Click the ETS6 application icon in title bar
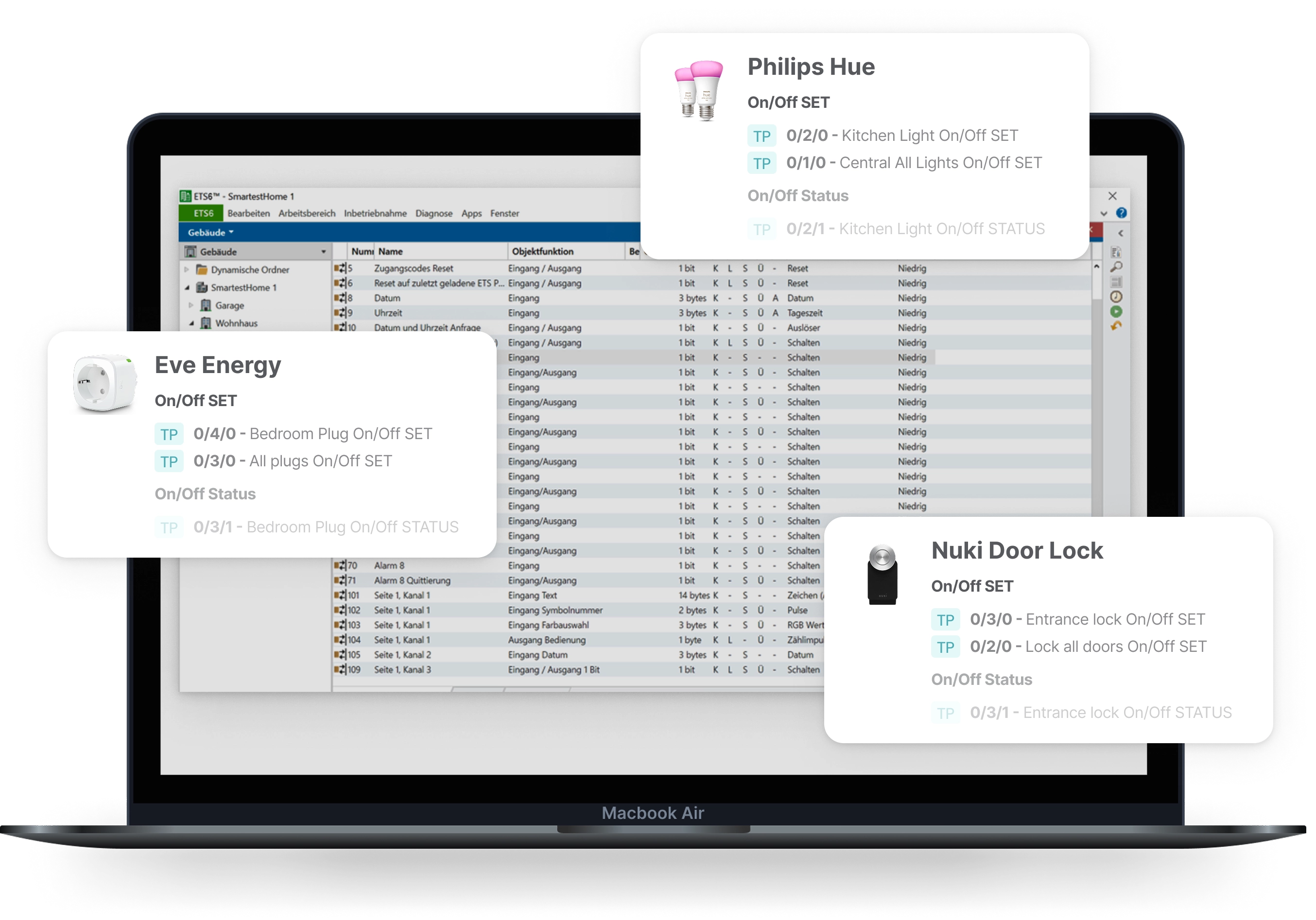Viewport: 1316px width, 920px height. [x=187, y=198]
